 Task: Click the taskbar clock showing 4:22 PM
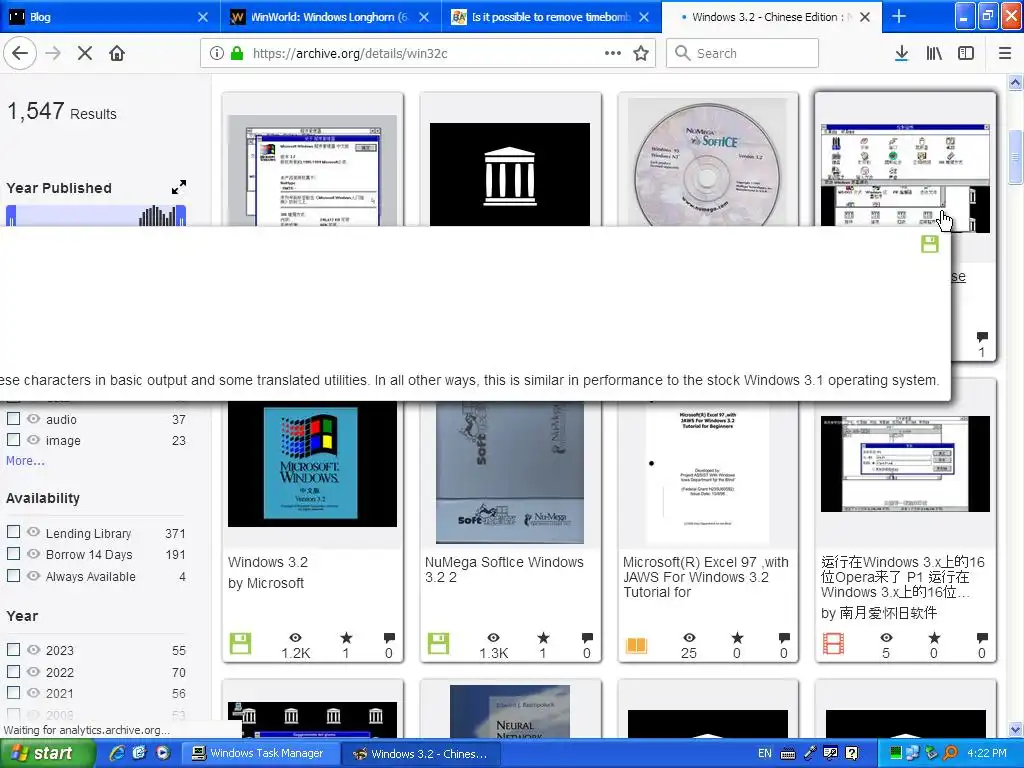(987, 754)
